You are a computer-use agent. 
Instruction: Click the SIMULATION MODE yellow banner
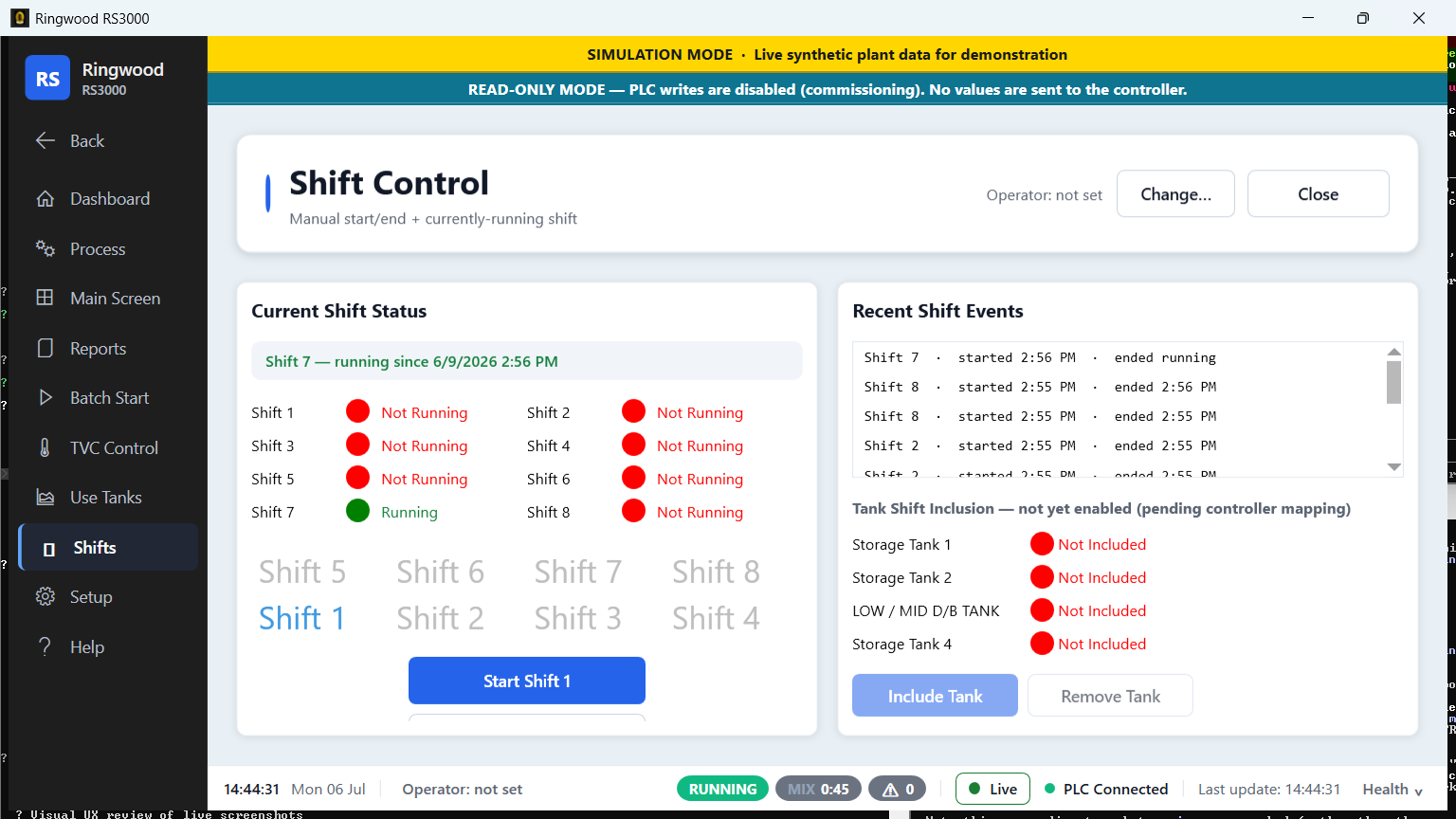point(827,54)
